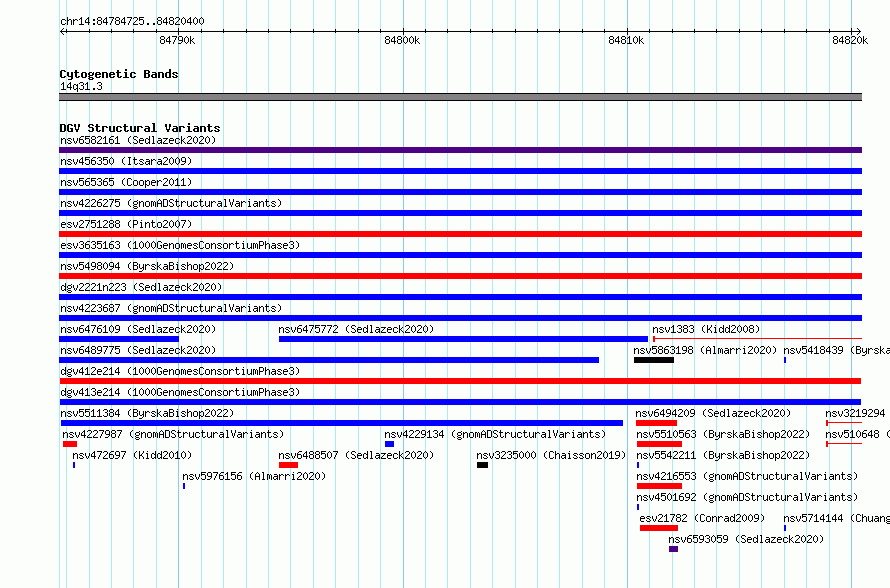Select nsv5510563 (ByrskaBishop2022) label
This screenshot has width=890, height=588.
[x=723, y=434]
